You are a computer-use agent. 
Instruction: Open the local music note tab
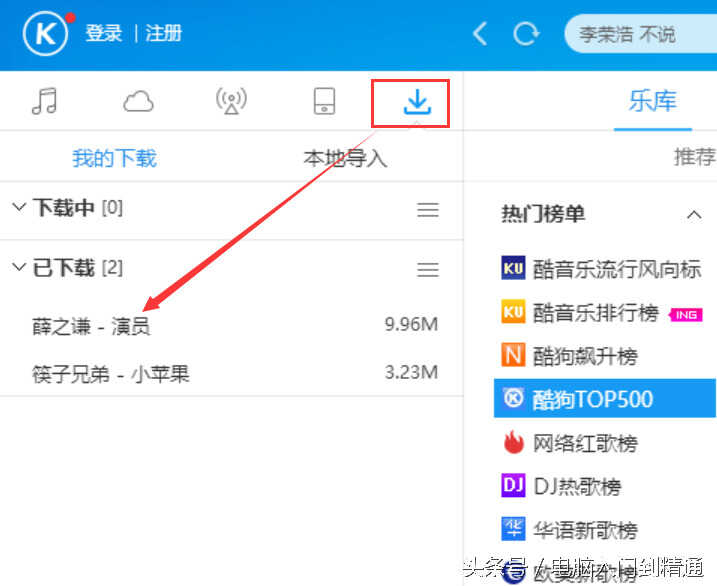point(44,101)
